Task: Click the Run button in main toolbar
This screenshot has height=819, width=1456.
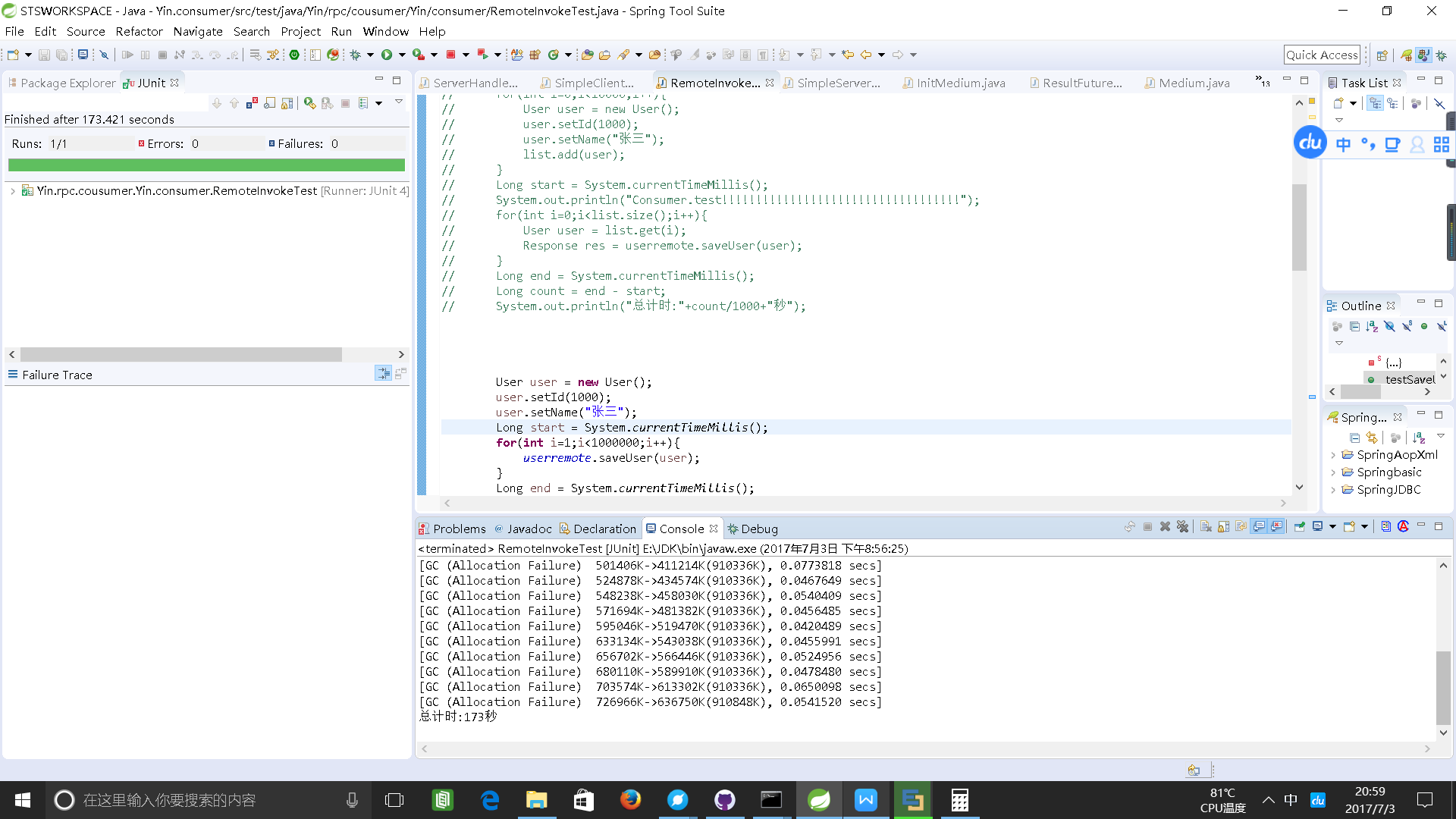Action: [x=387, y=55]
